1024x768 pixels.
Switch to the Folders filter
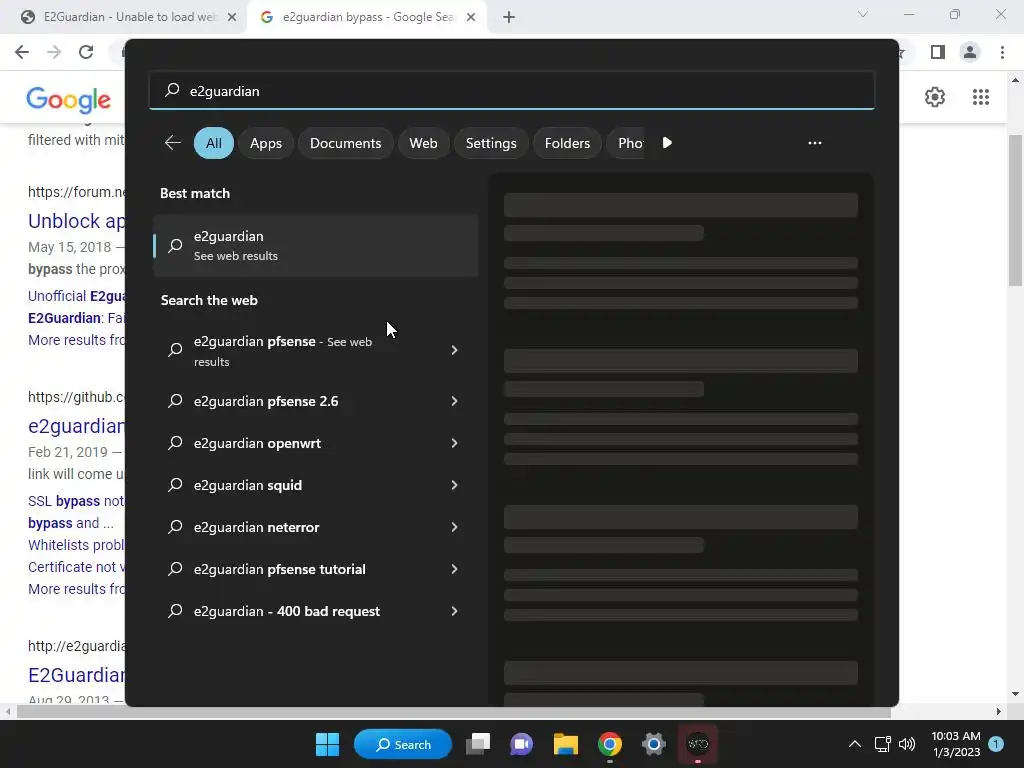(567, 143)
